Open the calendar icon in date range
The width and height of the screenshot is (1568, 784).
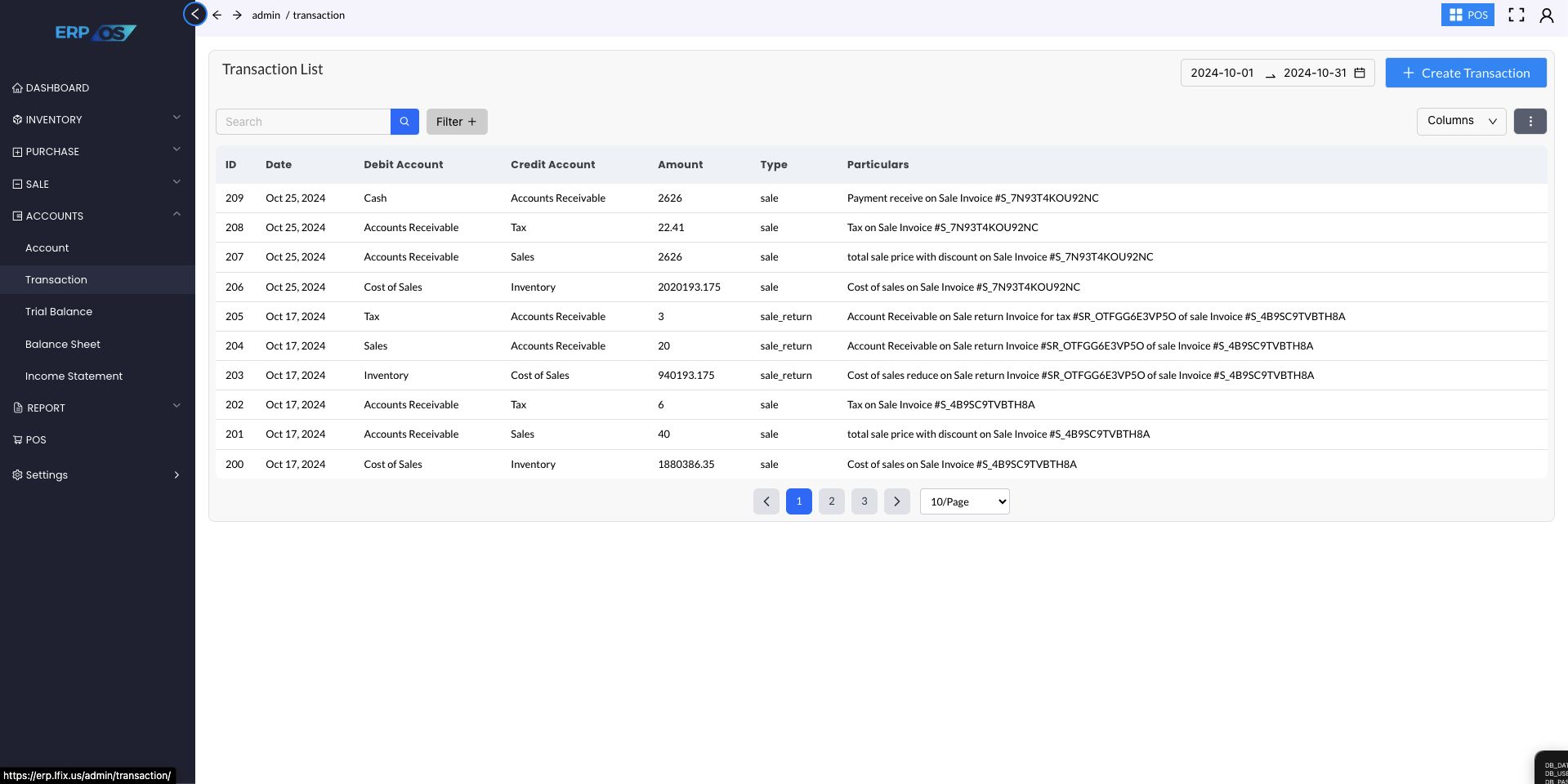tap(1360, 73)
